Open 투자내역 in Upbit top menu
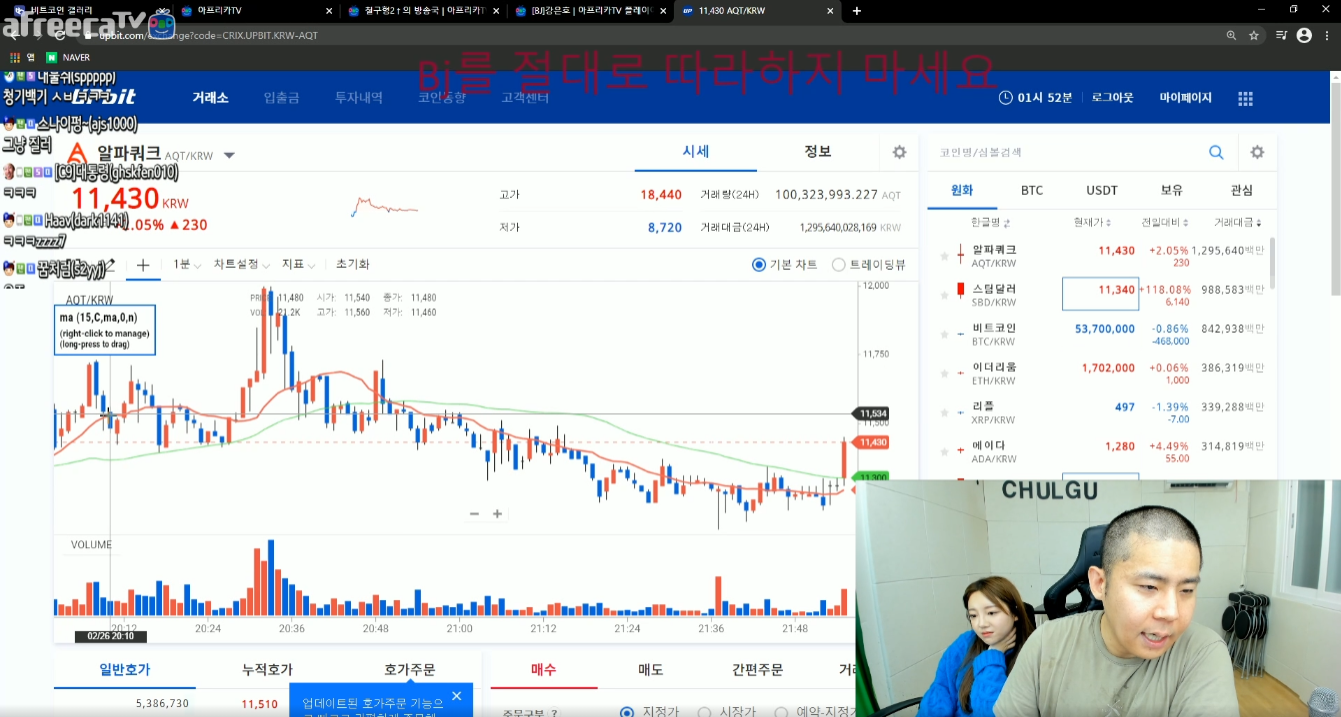1341x717 pixels. point(358,98)
